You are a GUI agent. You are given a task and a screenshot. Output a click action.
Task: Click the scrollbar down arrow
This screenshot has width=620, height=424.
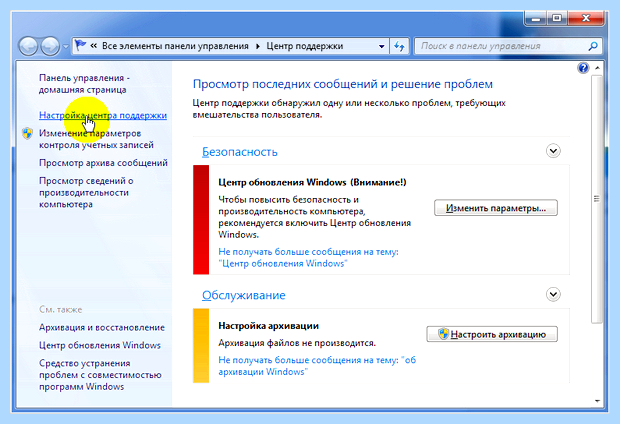pyautogui.click(x=597, y=401)
